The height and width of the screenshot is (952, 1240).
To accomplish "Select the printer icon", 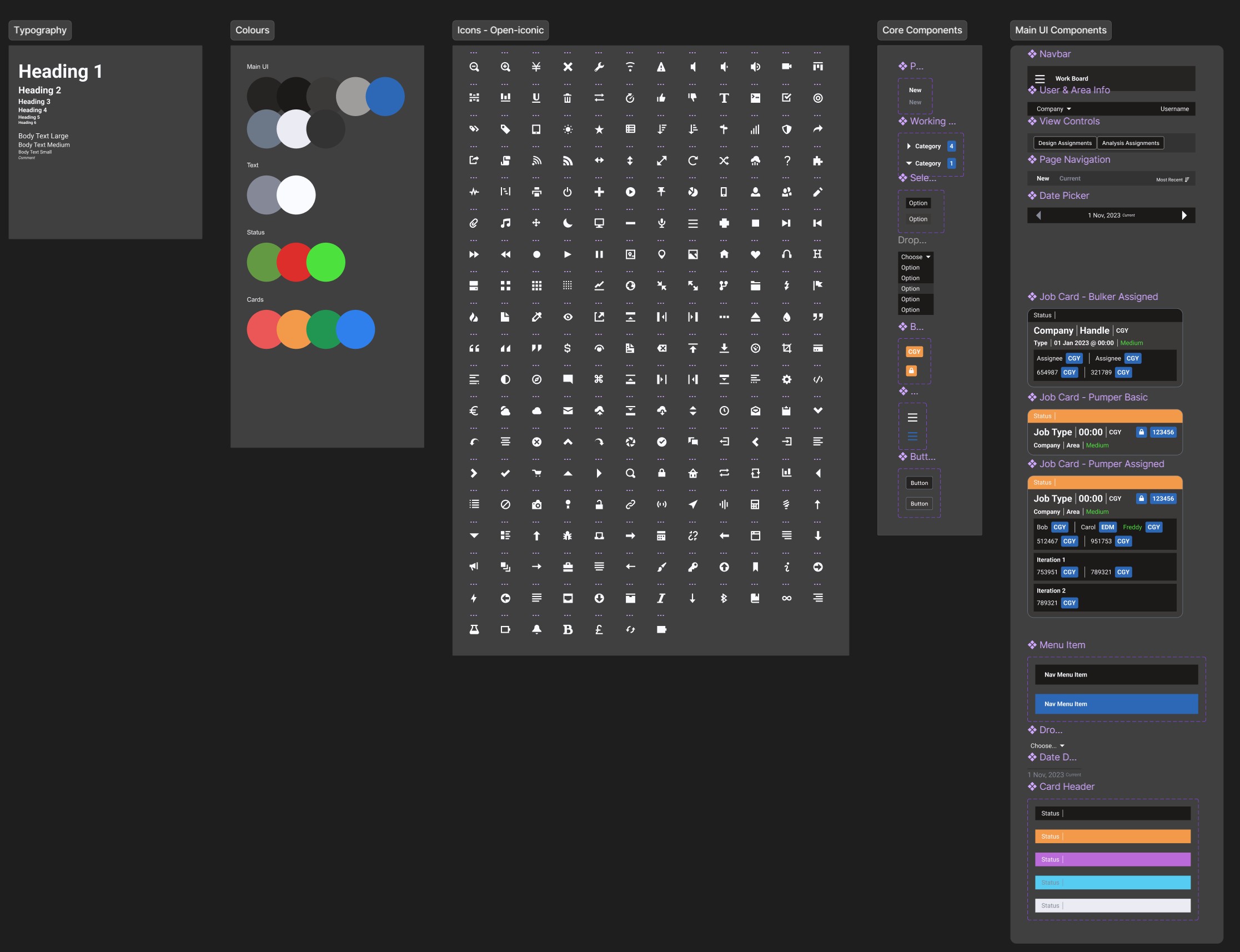I will coord(536,192).
